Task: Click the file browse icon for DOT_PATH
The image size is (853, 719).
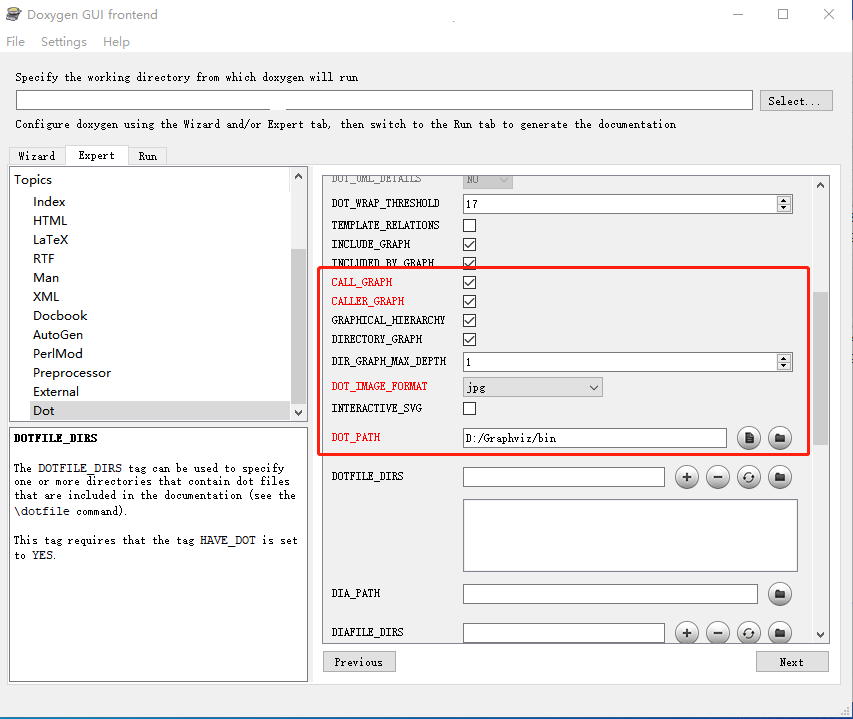Action: [x=749, y=438]
